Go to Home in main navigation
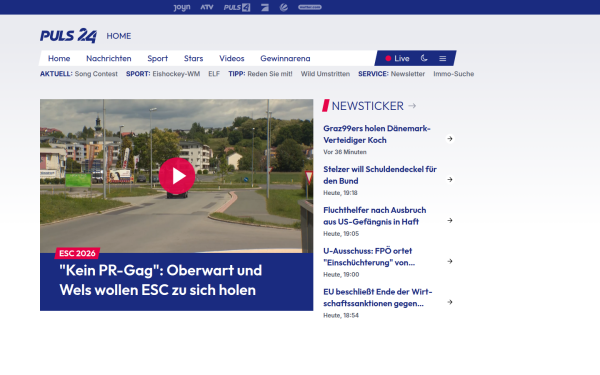Viewport: 600px width, 375px height. pyautogui.click(x=59, y=58)
